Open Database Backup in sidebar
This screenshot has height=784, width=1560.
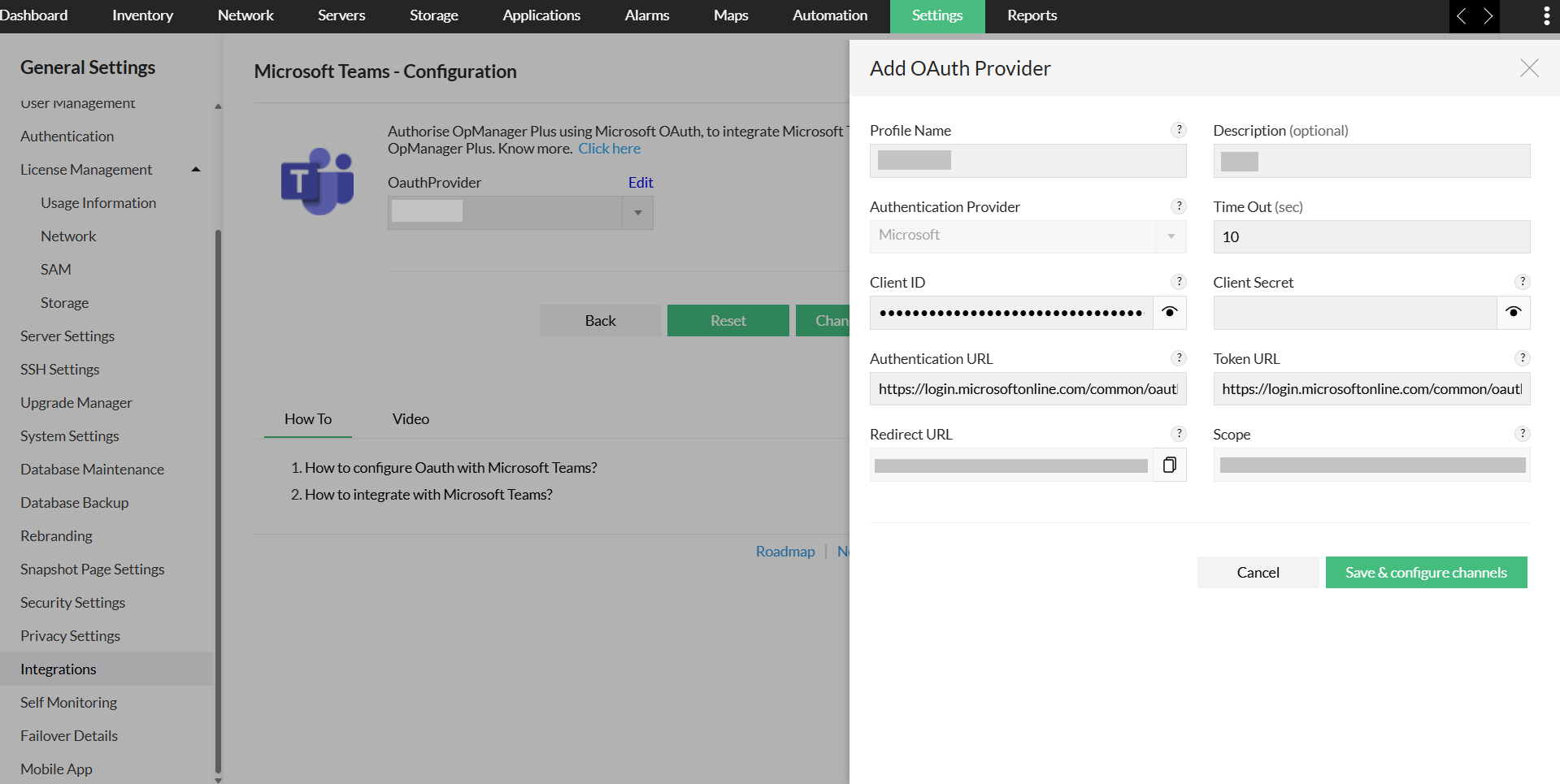click(75, 503)
